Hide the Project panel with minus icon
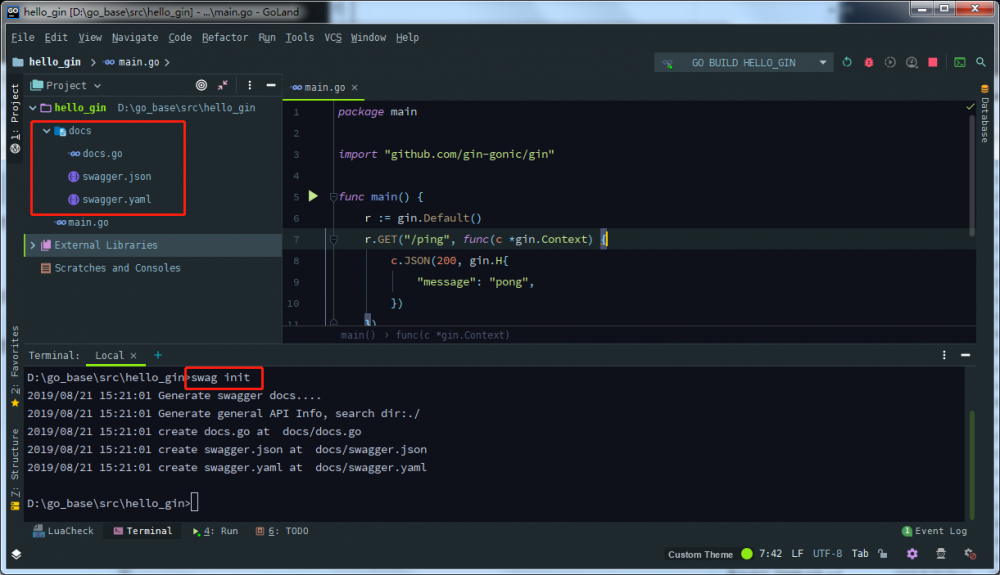Viewport: 1000px width, 575px height. 271,85
